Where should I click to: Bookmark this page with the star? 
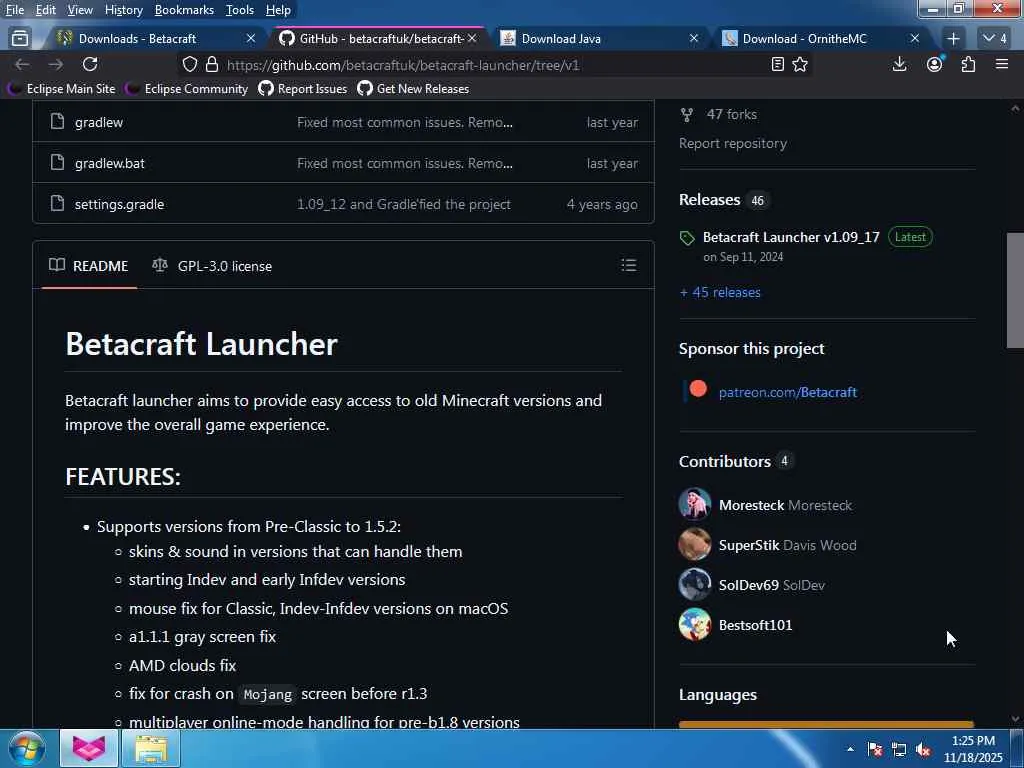click(x=800, y=64)
